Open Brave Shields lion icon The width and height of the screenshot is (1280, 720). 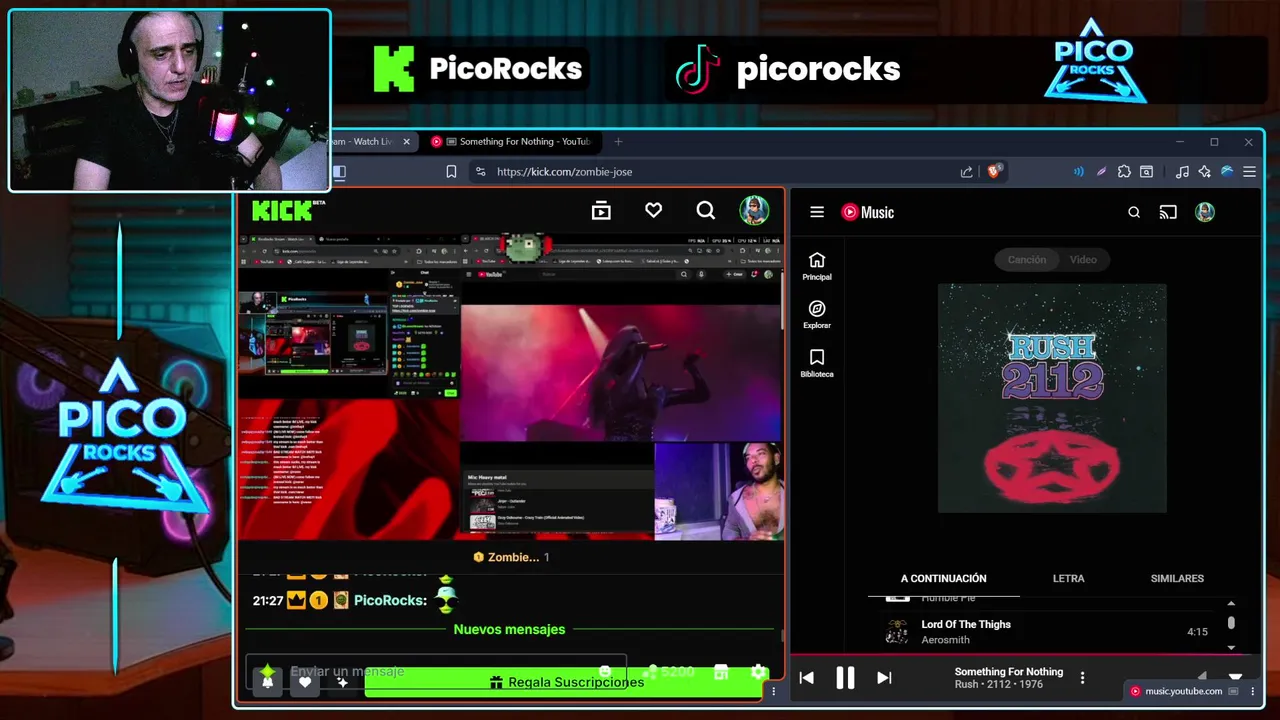(994, 171)
